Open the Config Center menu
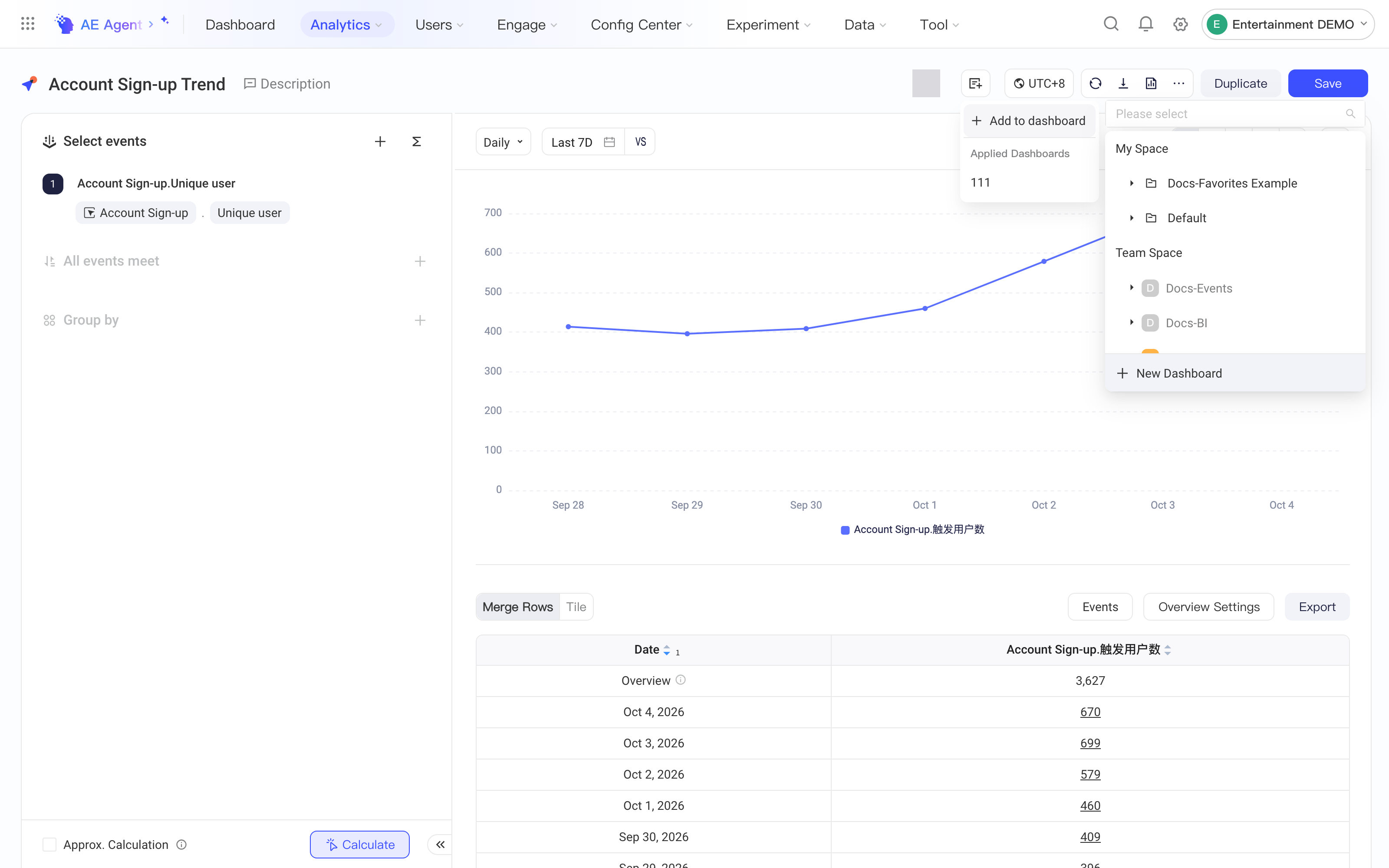Screen dimensions: 1389x868 (642, 25)
